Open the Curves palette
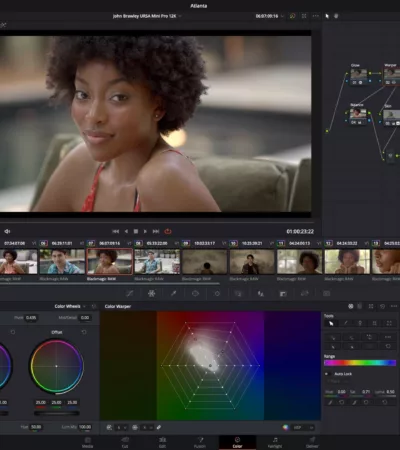400x450 pixels. (x=129, y=293)
